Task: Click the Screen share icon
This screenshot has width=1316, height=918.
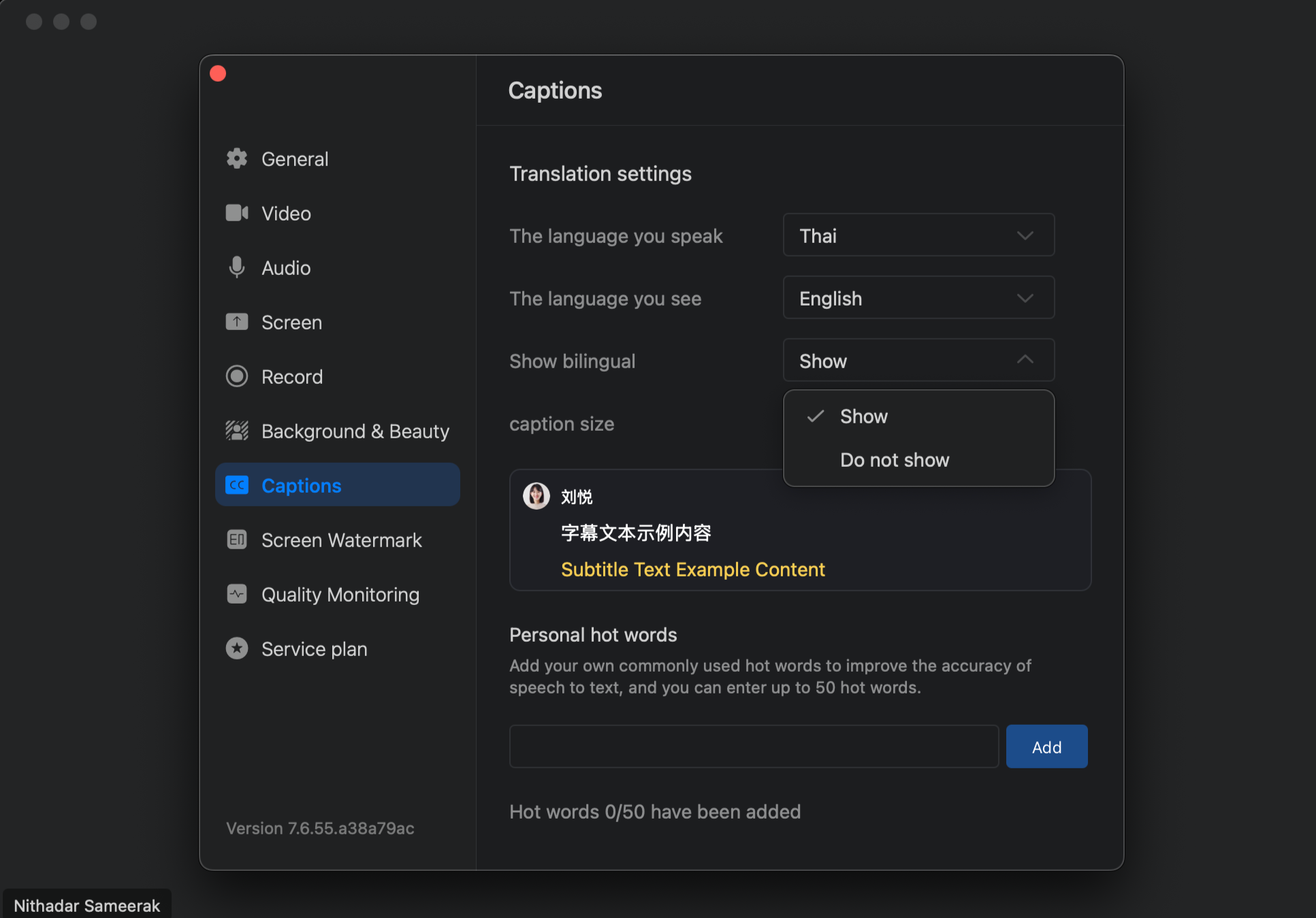Action: pos(236,322)
